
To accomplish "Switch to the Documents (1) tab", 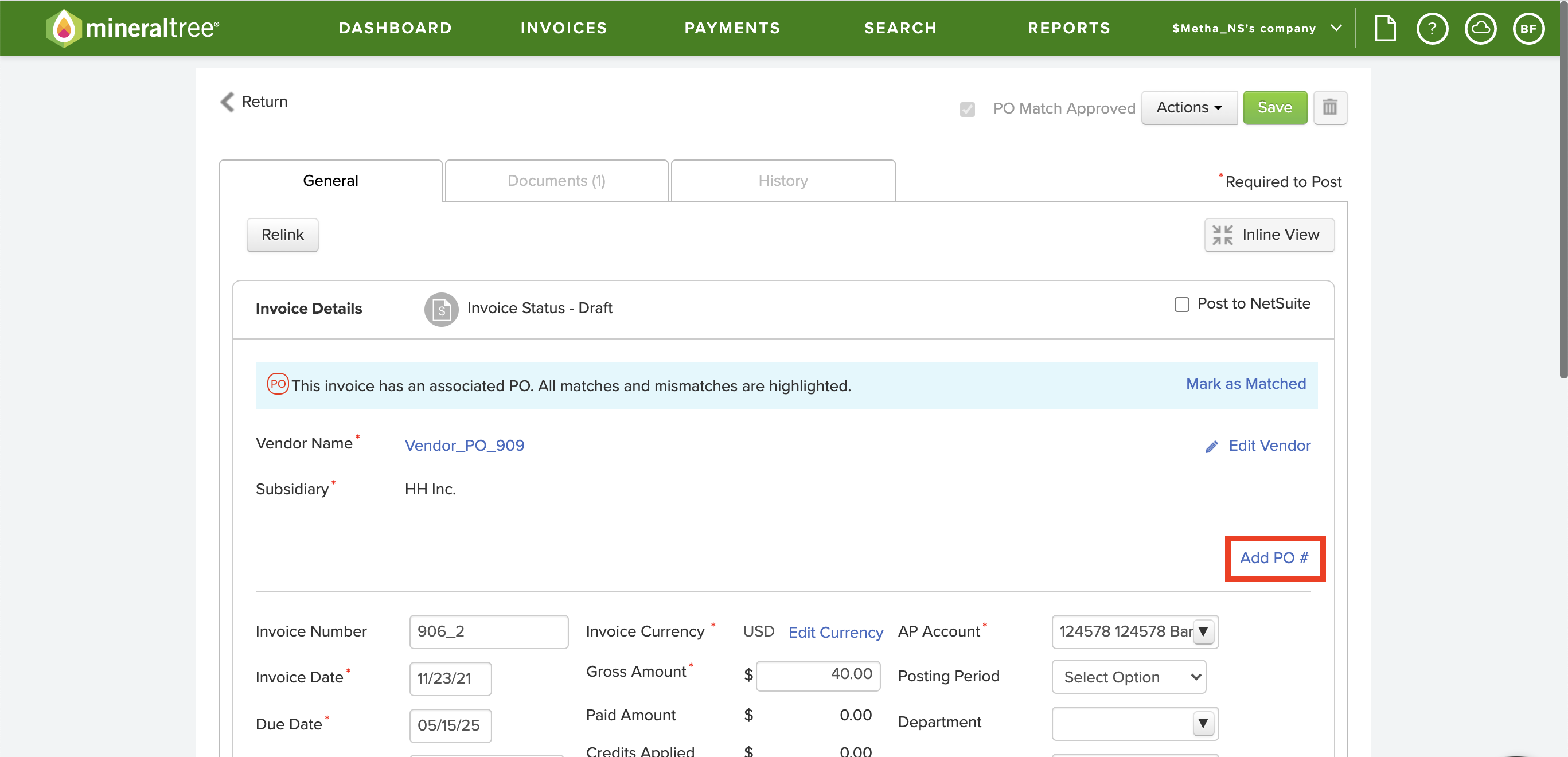I will (x=556, y=181).
